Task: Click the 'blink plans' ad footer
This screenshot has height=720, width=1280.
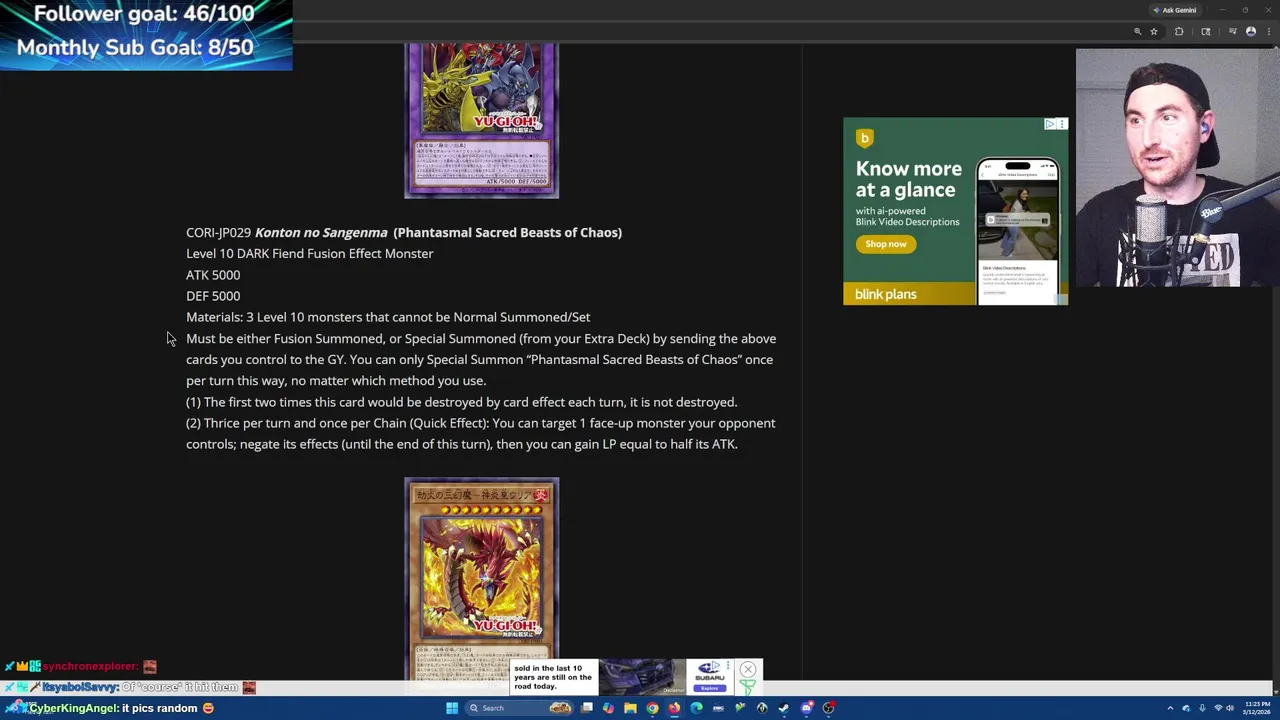Action: click(x=910, y=294)
